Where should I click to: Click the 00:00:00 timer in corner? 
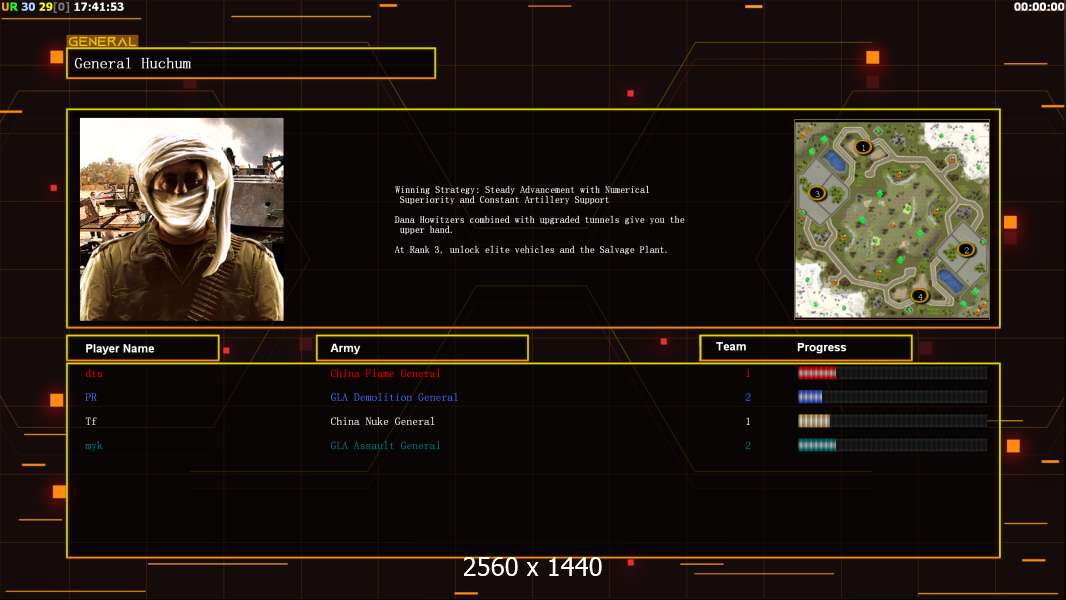tap(1038, 7)
